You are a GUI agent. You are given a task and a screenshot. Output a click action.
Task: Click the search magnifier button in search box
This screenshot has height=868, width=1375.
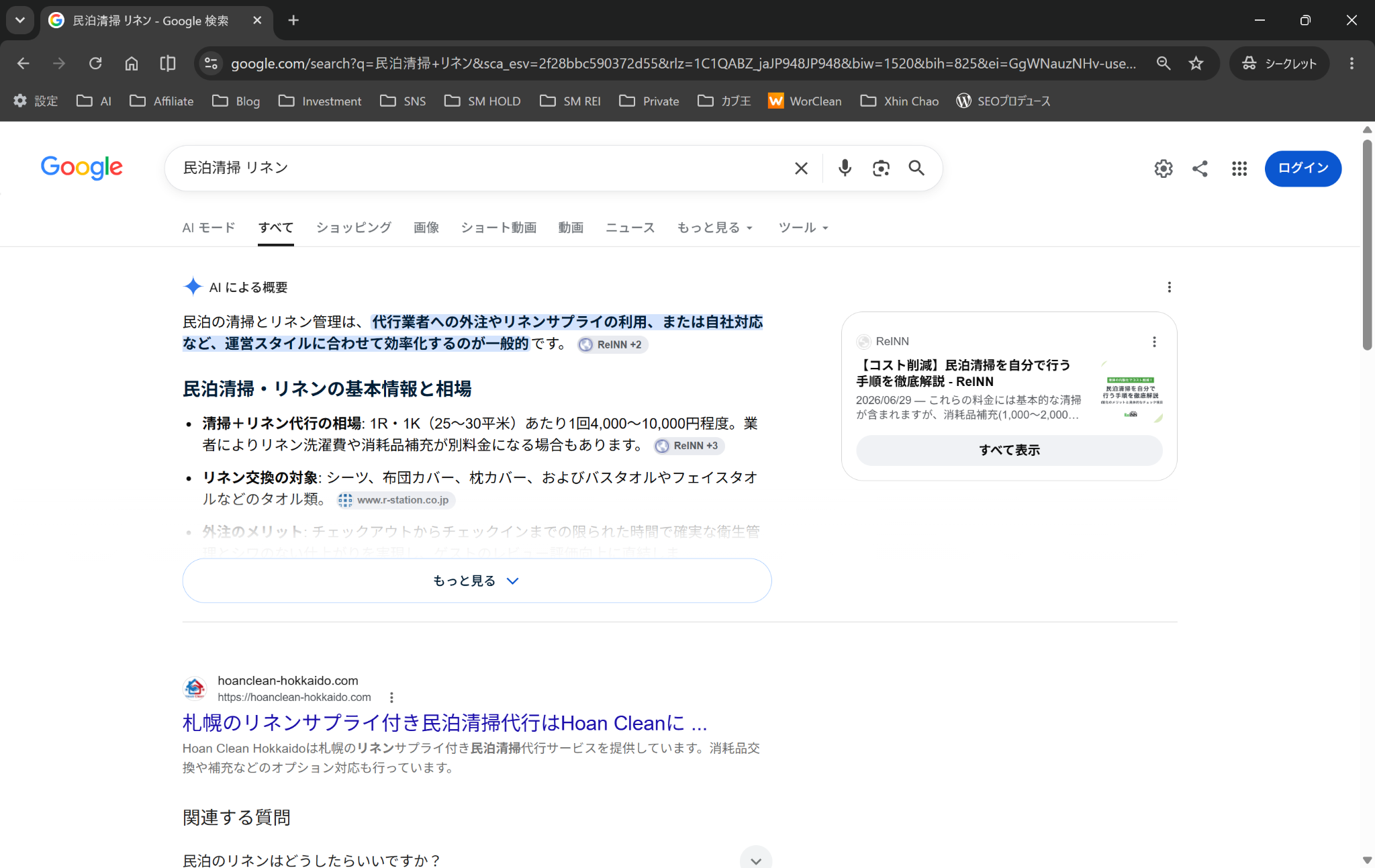(916, 168)
